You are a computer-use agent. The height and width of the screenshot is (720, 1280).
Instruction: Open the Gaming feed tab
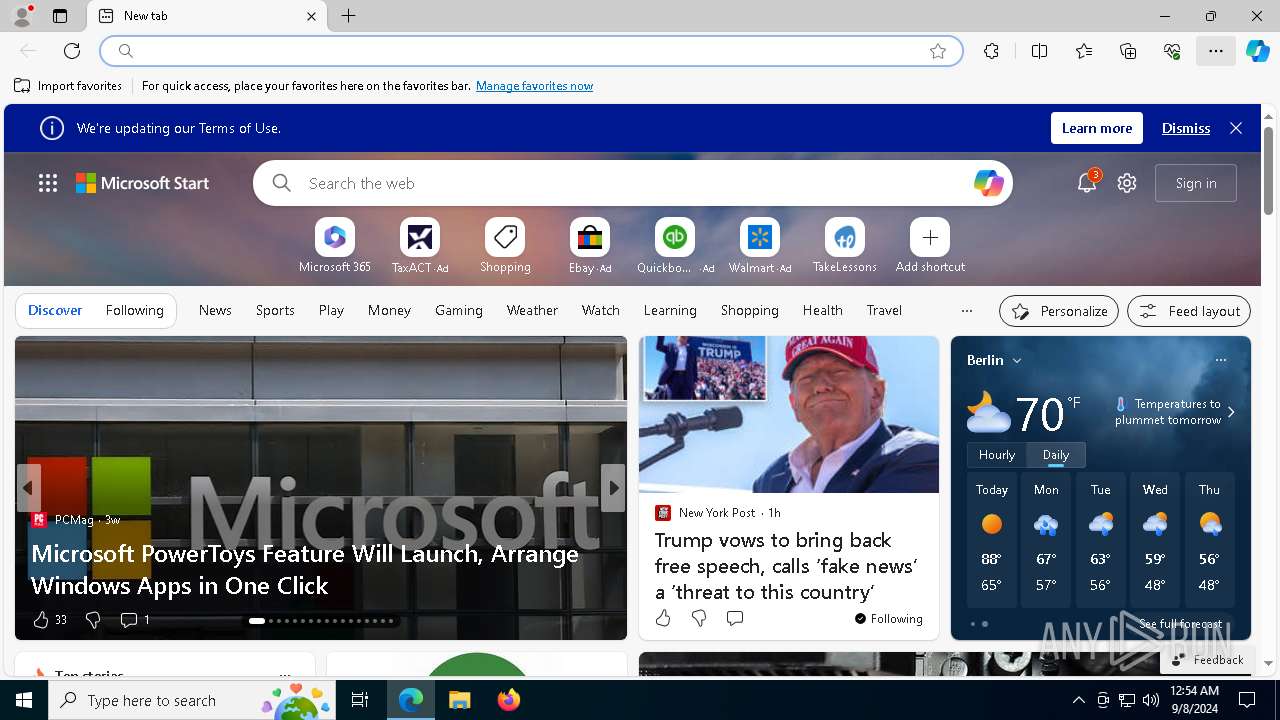[x=459, y=310]
